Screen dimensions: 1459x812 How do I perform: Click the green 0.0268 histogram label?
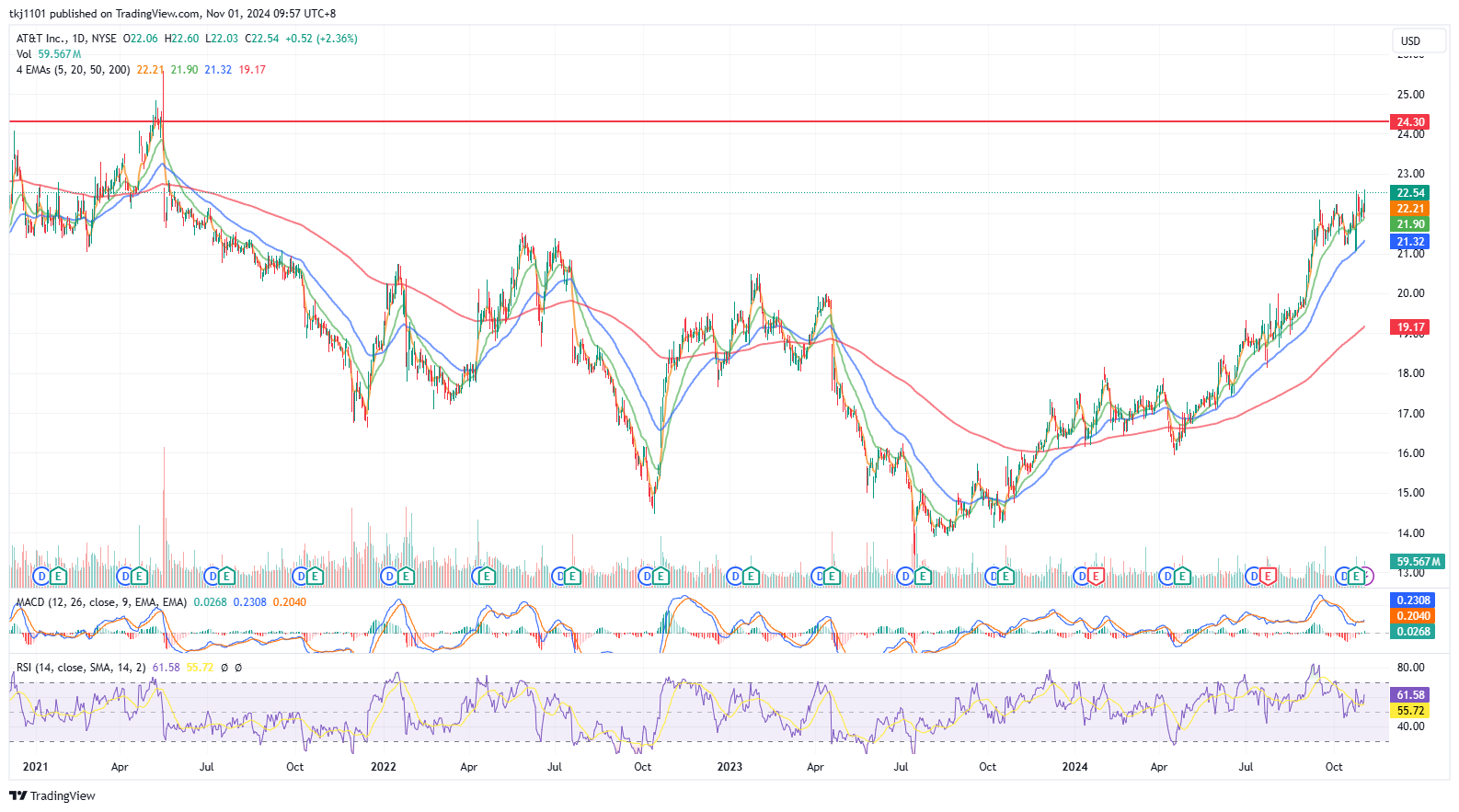pos(1413,632)
